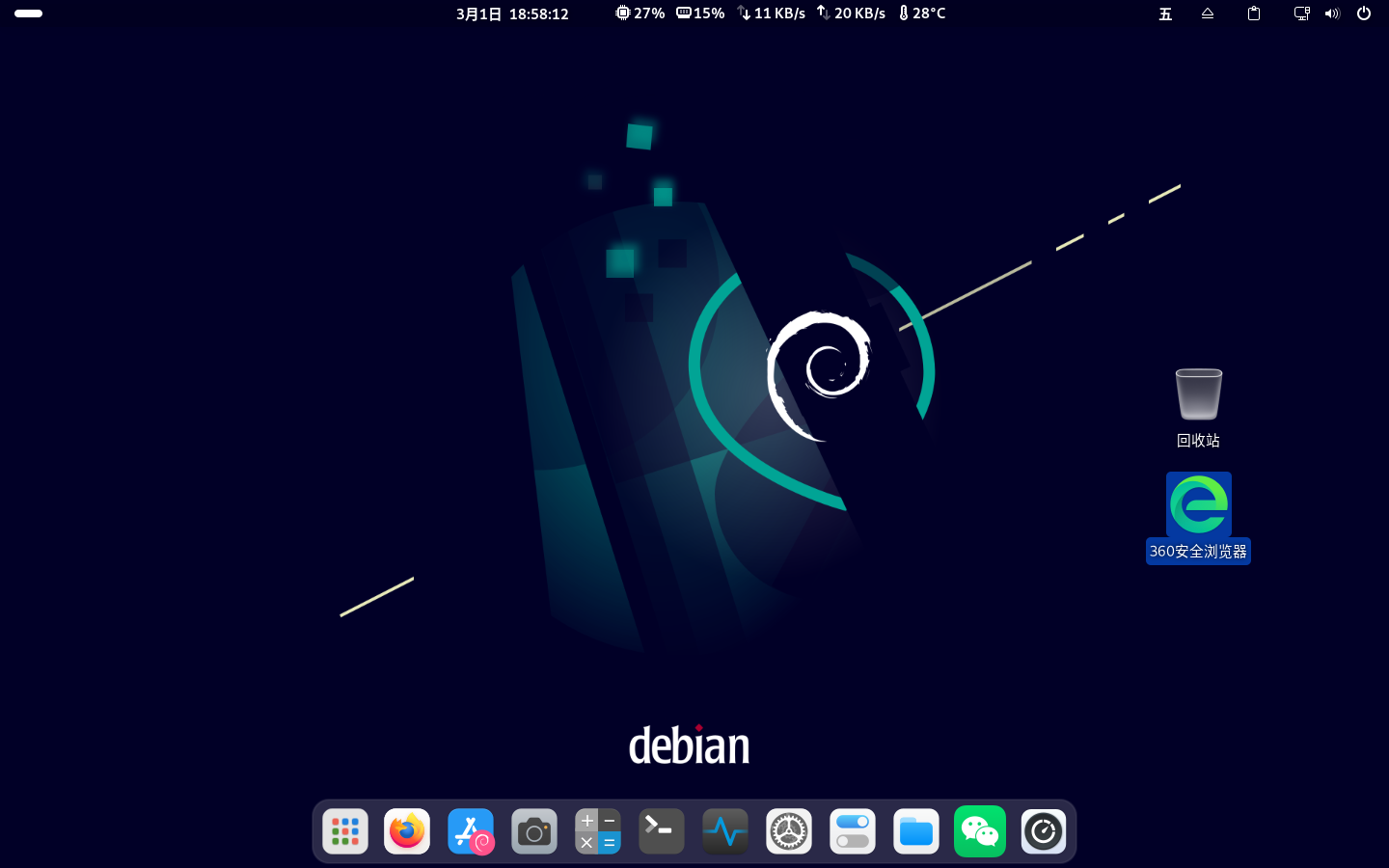Viewport: 1389px width, 868px height.
Task: Open the File Manager
Action: [x=915, y=830]
